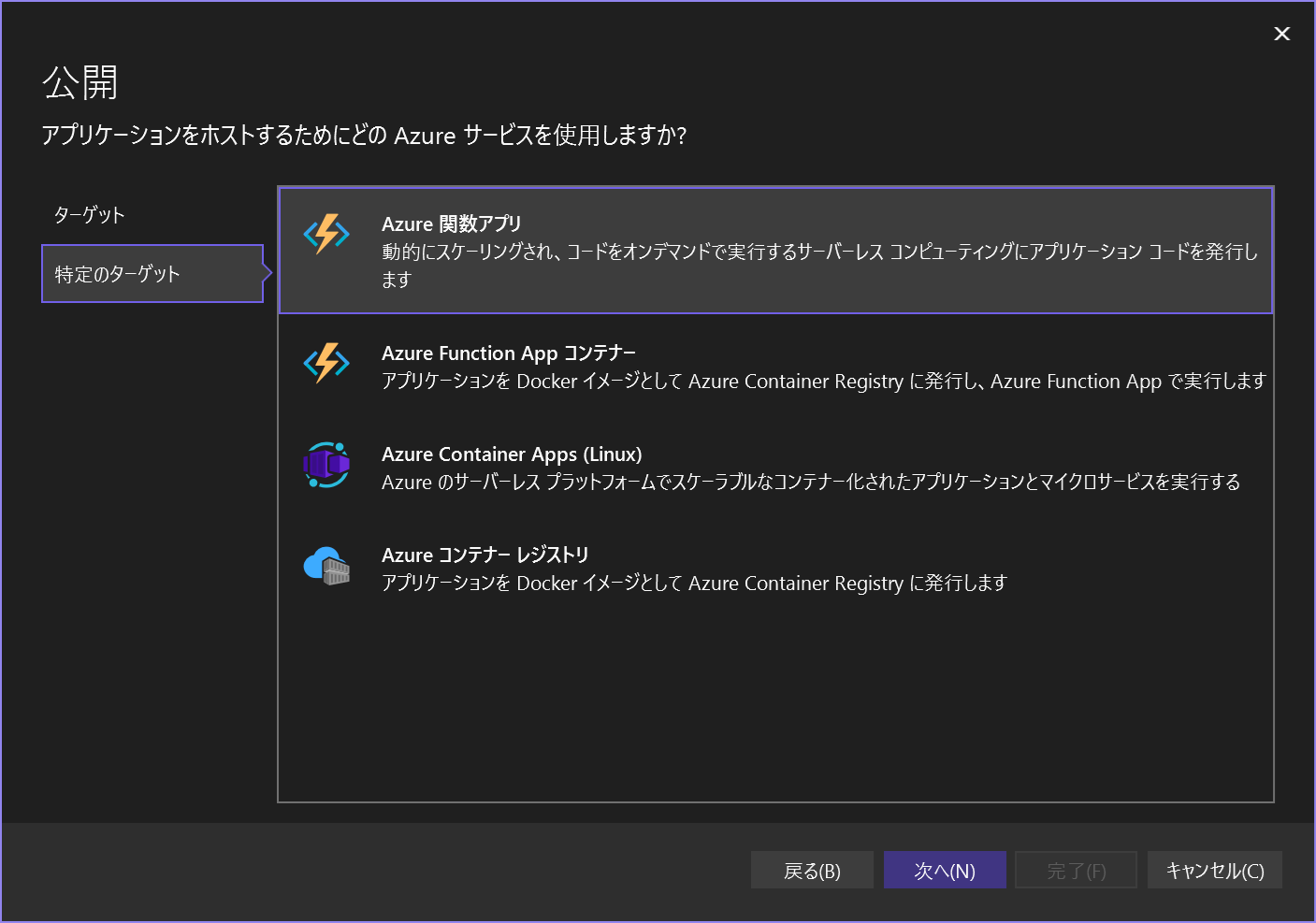This screenshot has width=1316, height=923.
Task: Choose the Azure Container Apps (Linux) option
Action: coord(775,468)
